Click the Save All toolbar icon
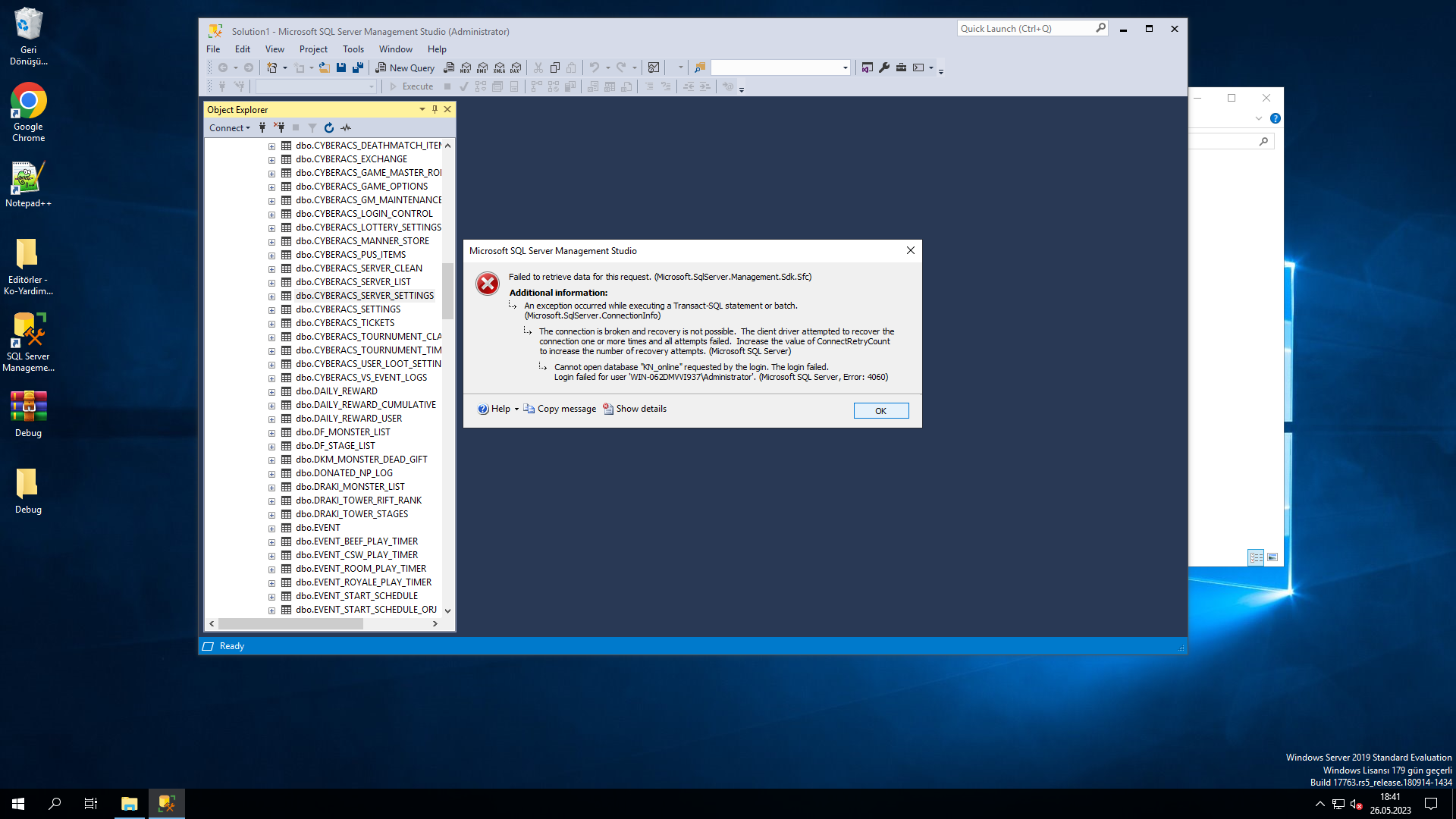Viewport: 1456px width, 819px height. coord(358,67)
